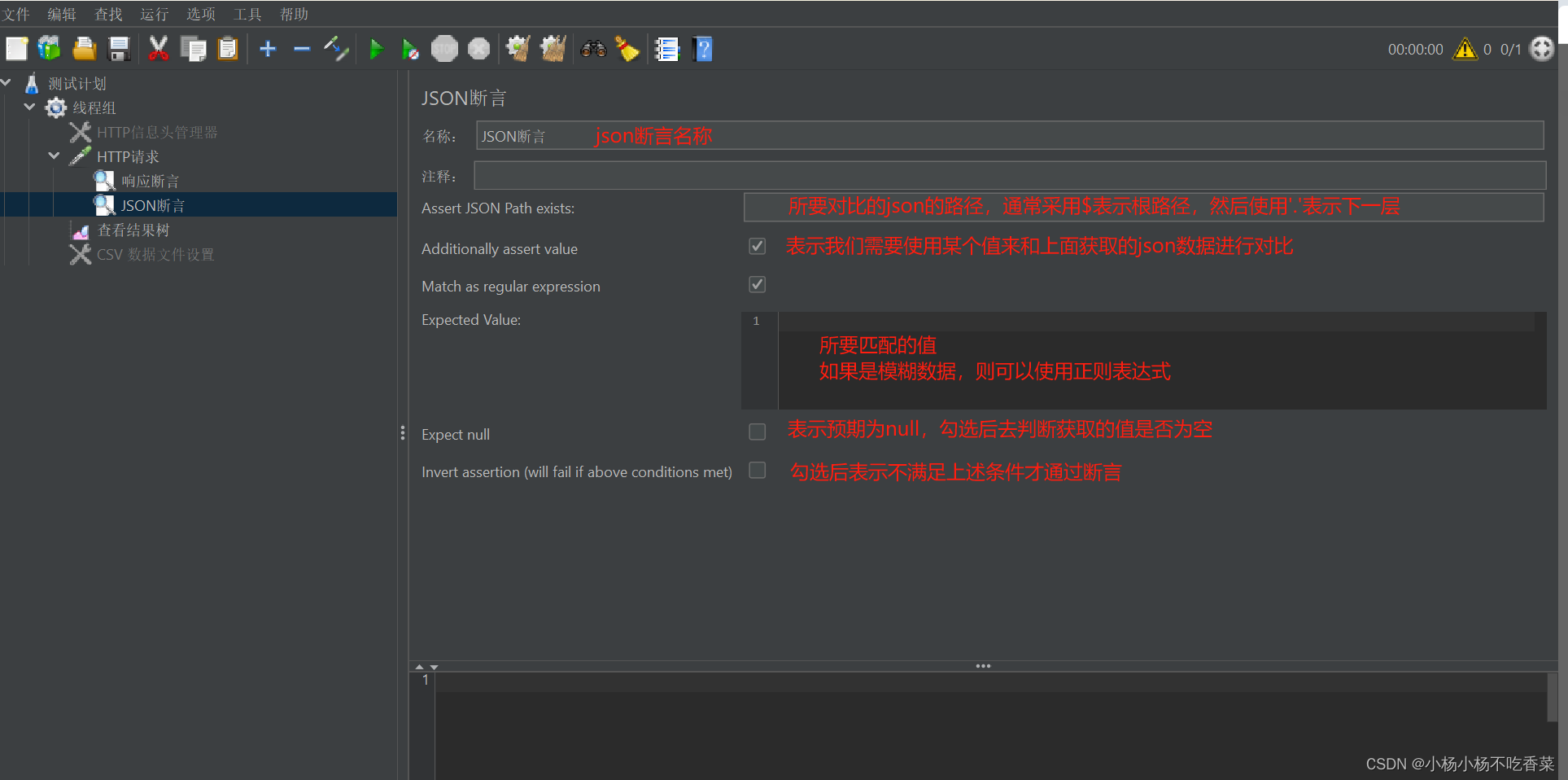Enable the Expect null checkbox
The height and width of the screenshot is (780, 1568).
[758, 432]
